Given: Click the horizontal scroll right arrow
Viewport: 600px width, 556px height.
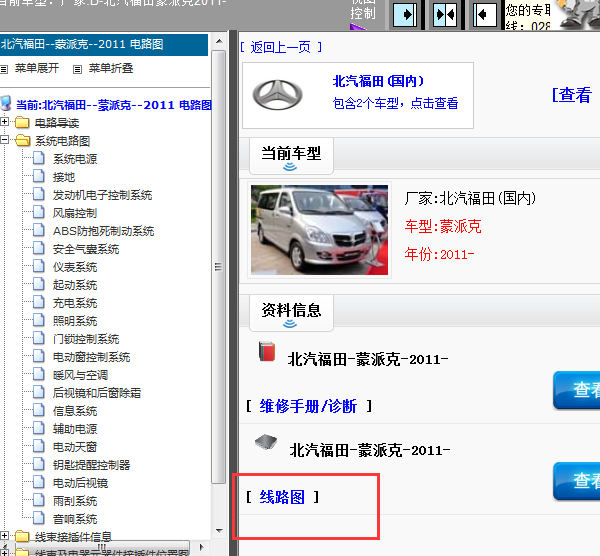Looking at the screenshot, I should point(202,547).
